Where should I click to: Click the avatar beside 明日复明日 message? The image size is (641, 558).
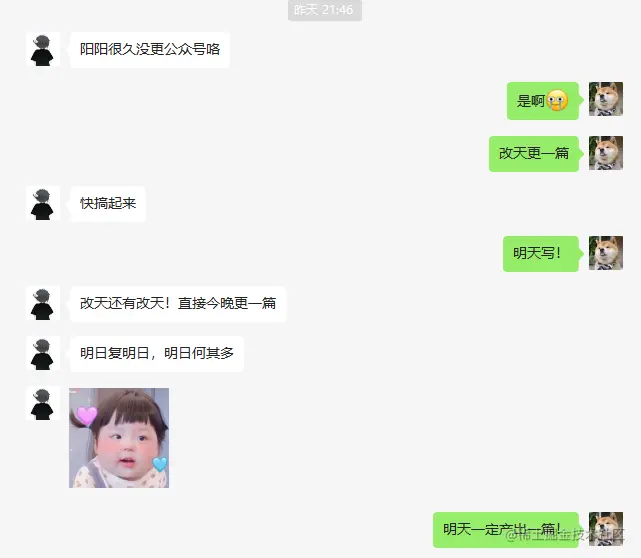click(43, 353)
